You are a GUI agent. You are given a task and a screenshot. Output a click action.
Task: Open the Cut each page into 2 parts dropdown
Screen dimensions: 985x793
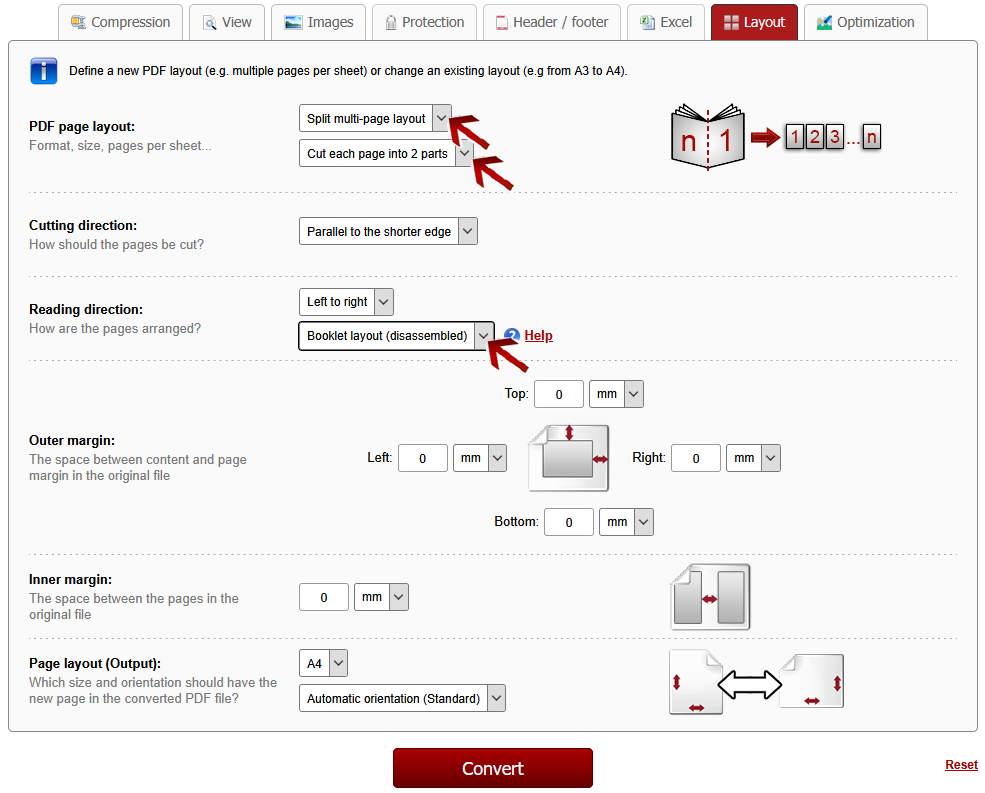386,154
